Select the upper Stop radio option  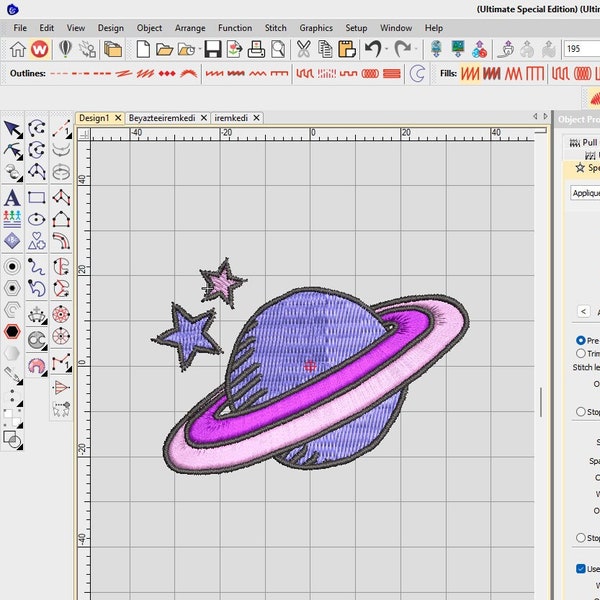coord(580,411)
